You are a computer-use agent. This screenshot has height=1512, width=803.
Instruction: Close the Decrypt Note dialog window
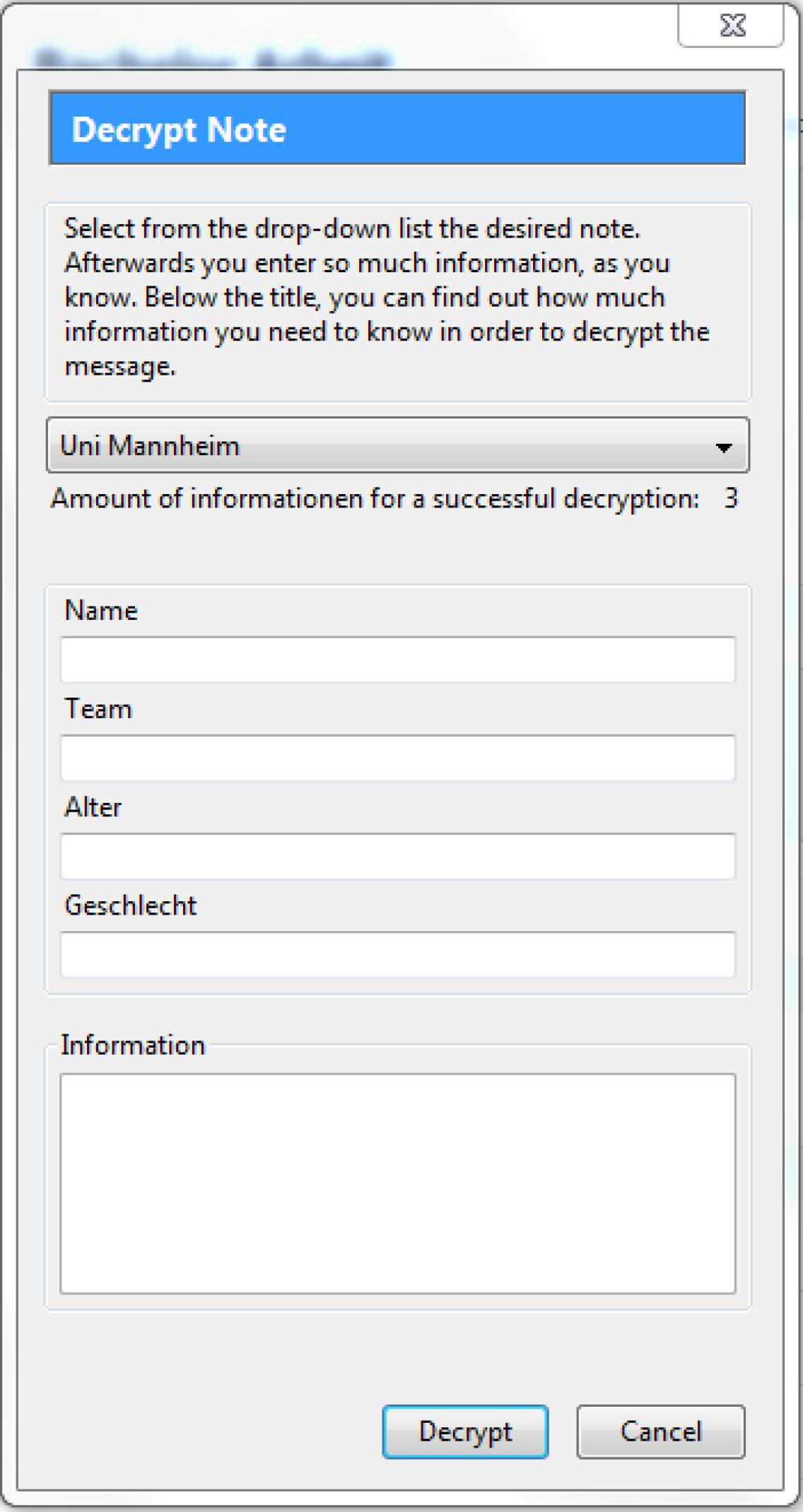pos(731,26)
